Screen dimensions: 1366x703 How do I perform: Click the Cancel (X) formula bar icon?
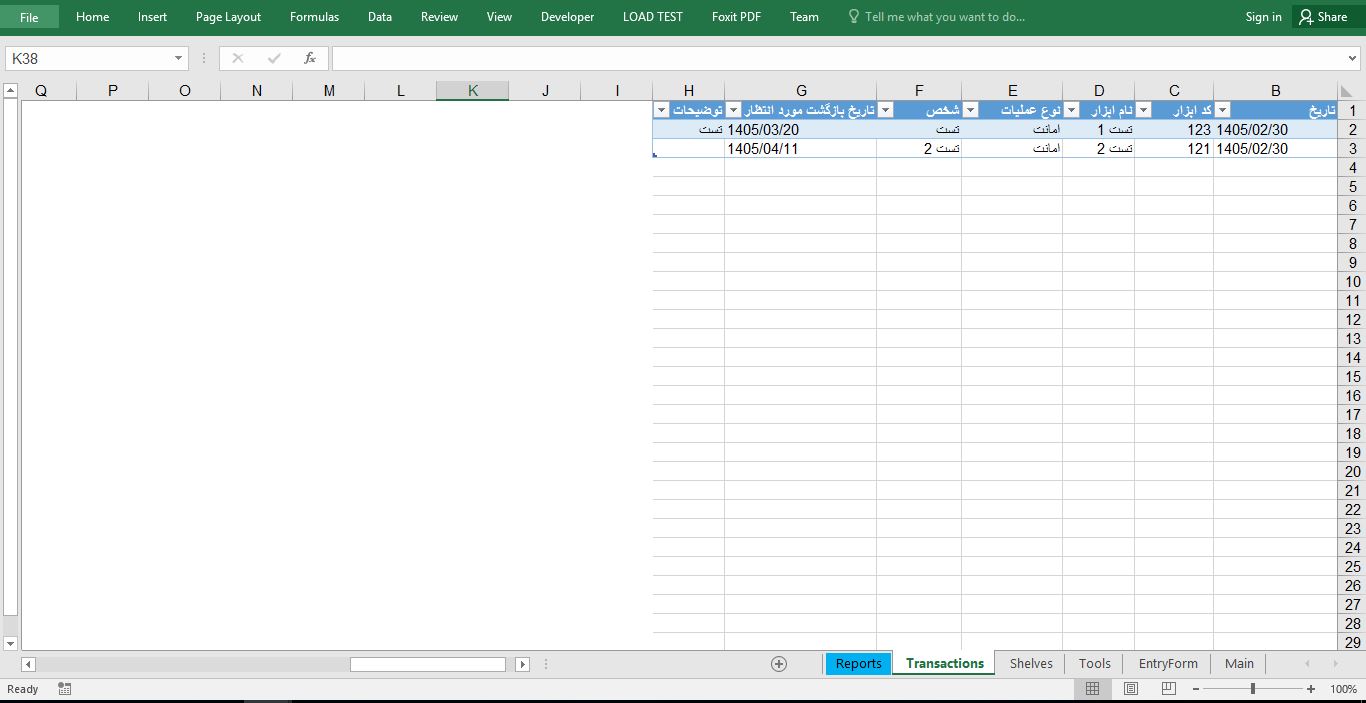237,59
